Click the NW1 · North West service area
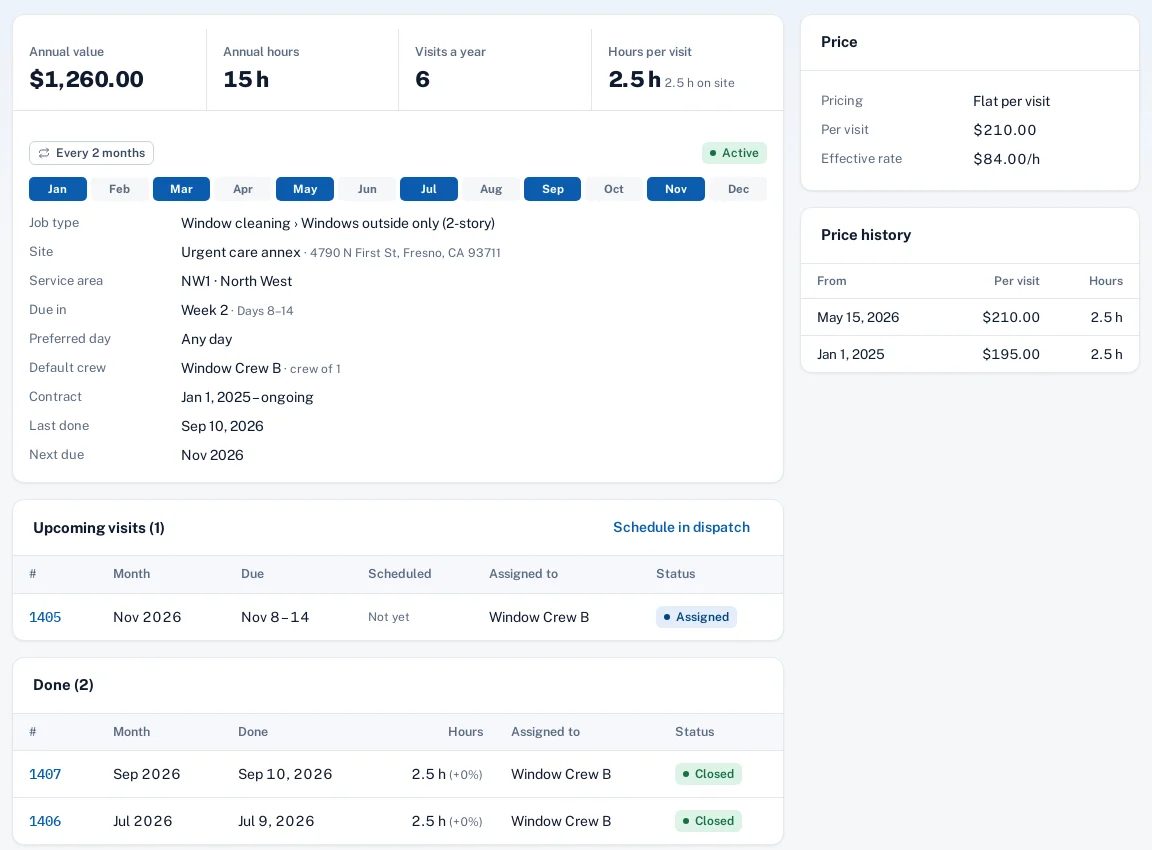1152x850 pixels. coord(237,281)
